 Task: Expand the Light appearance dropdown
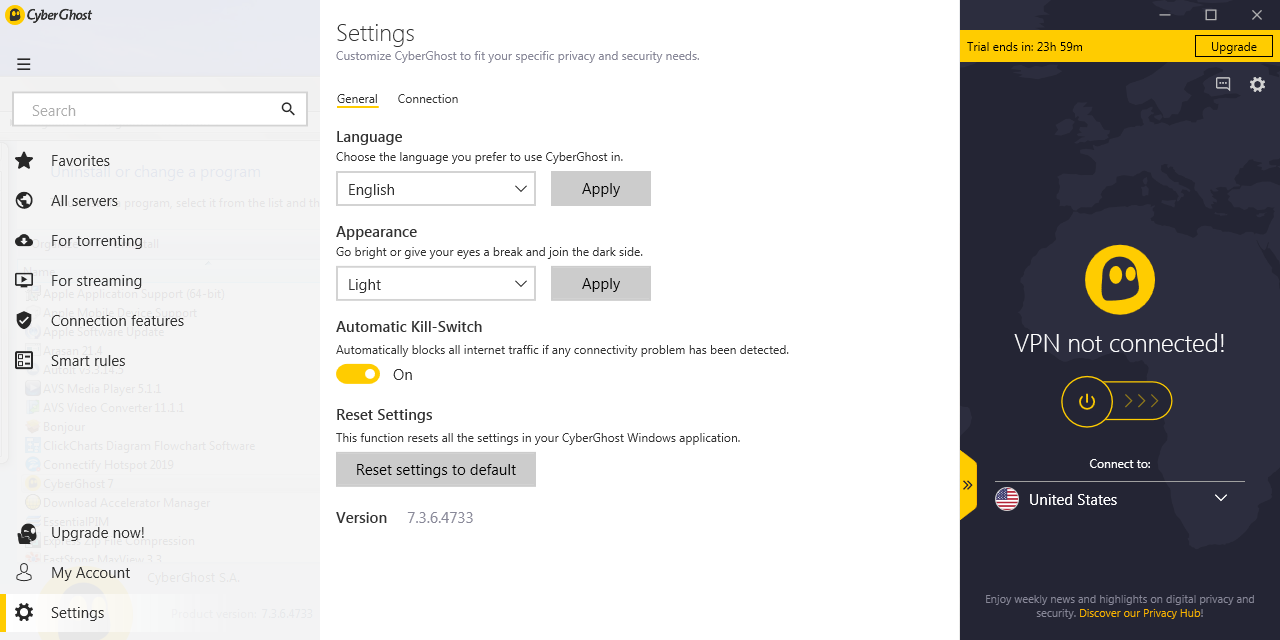(435, 284)
